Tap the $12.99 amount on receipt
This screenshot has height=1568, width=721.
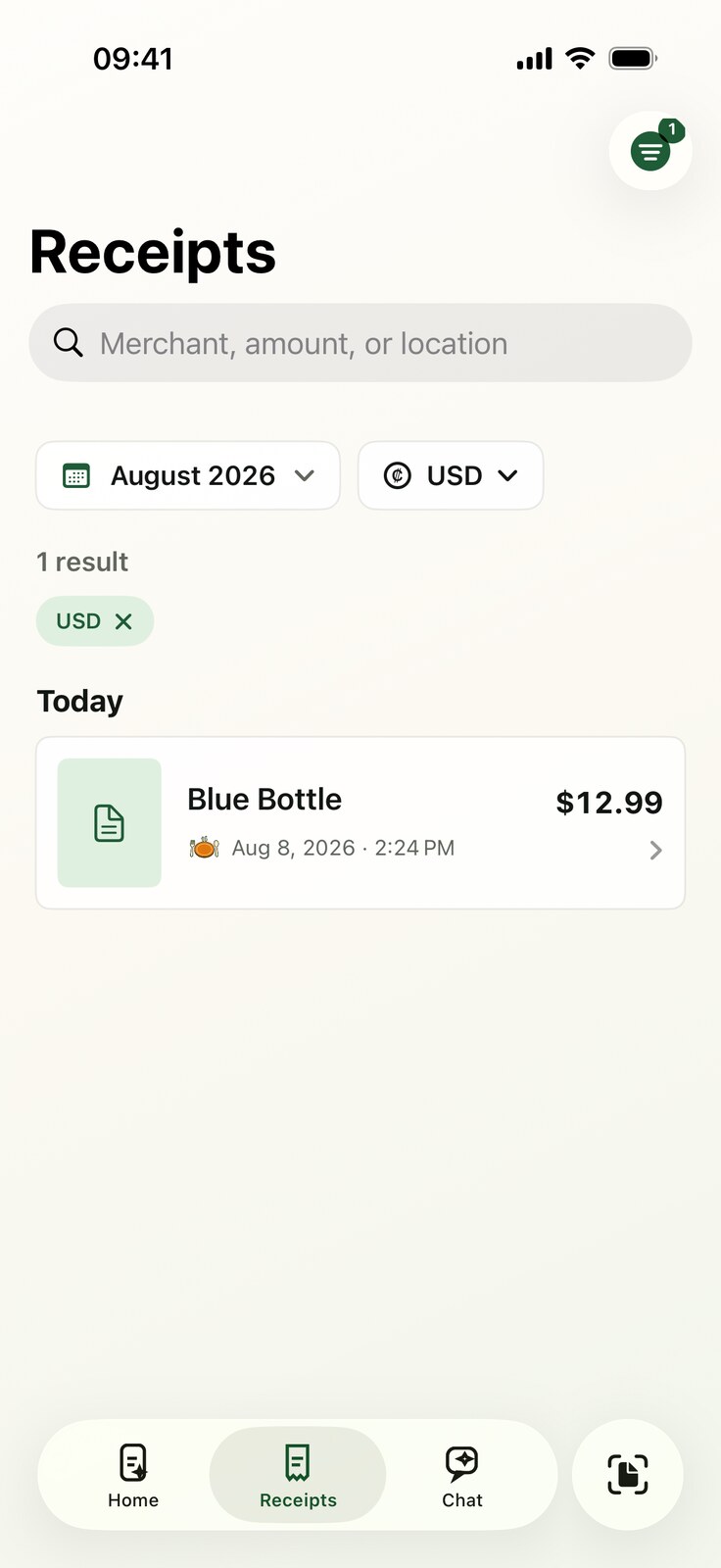click(x=609, y=803)
